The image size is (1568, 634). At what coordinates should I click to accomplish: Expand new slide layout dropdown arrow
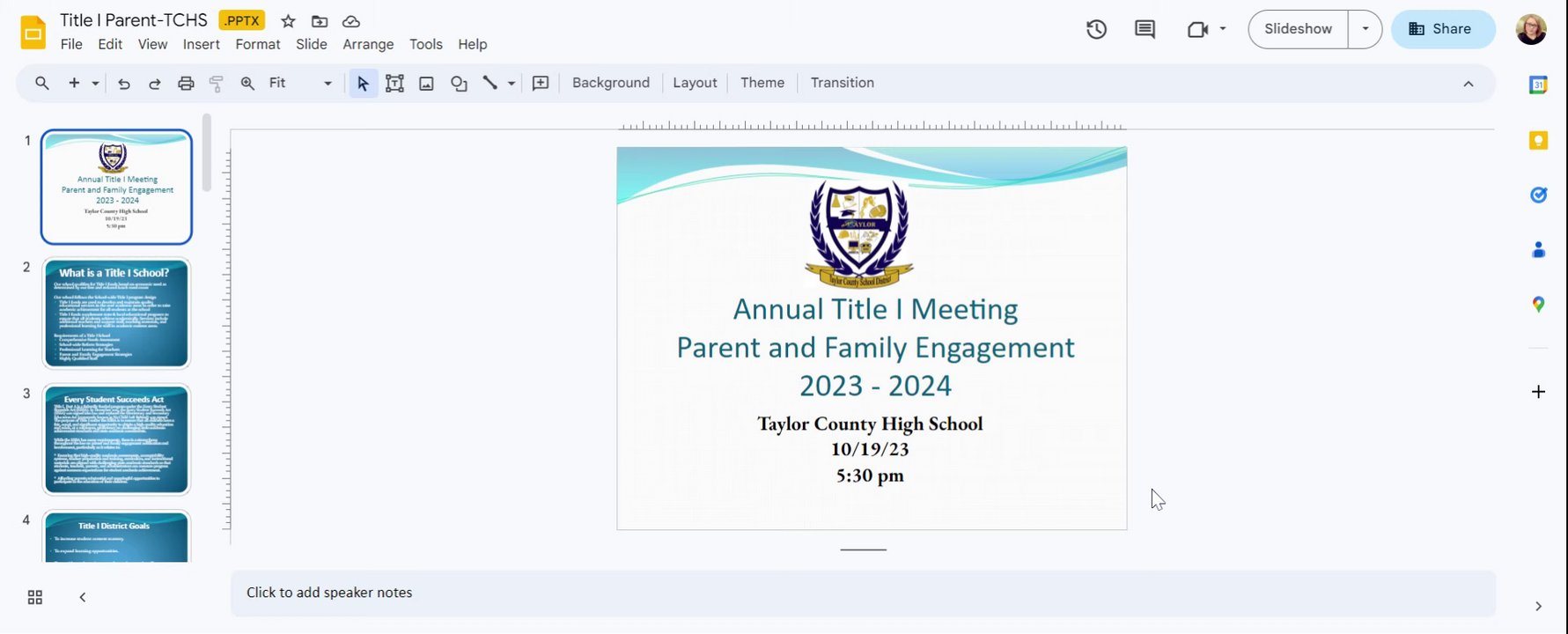point(95,84)
